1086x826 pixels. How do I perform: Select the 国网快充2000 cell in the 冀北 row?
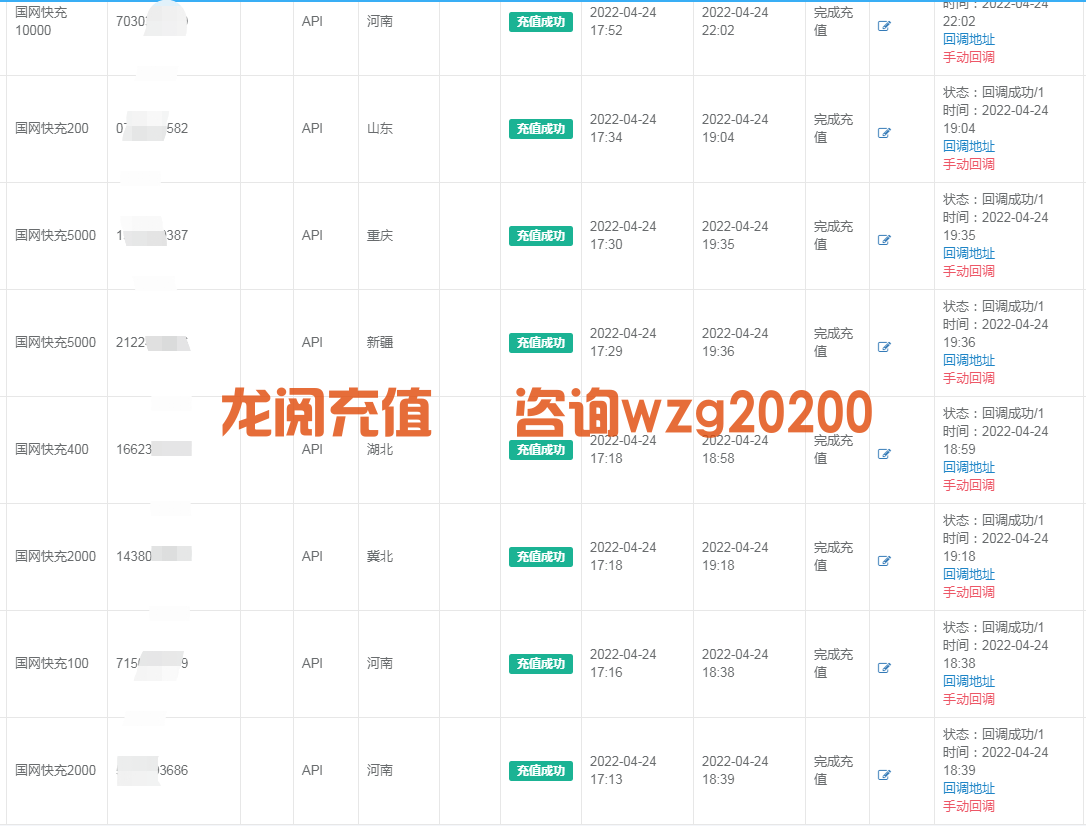click(55, 556)
